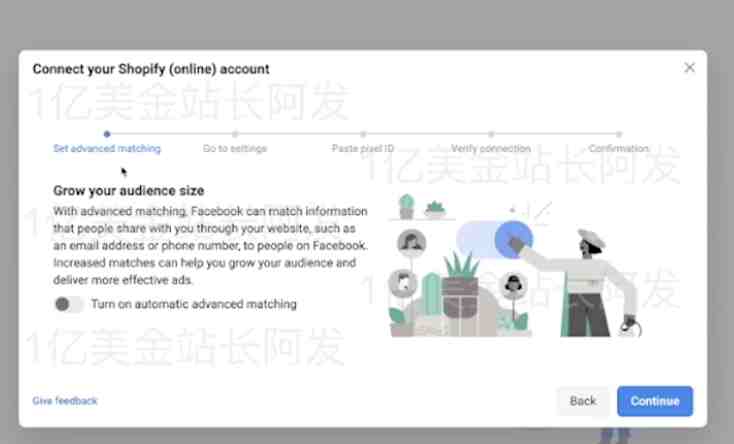Click the first progress dot for advanced matching
734x444 pixels.
pyautogui.click(x=107, y=134)
